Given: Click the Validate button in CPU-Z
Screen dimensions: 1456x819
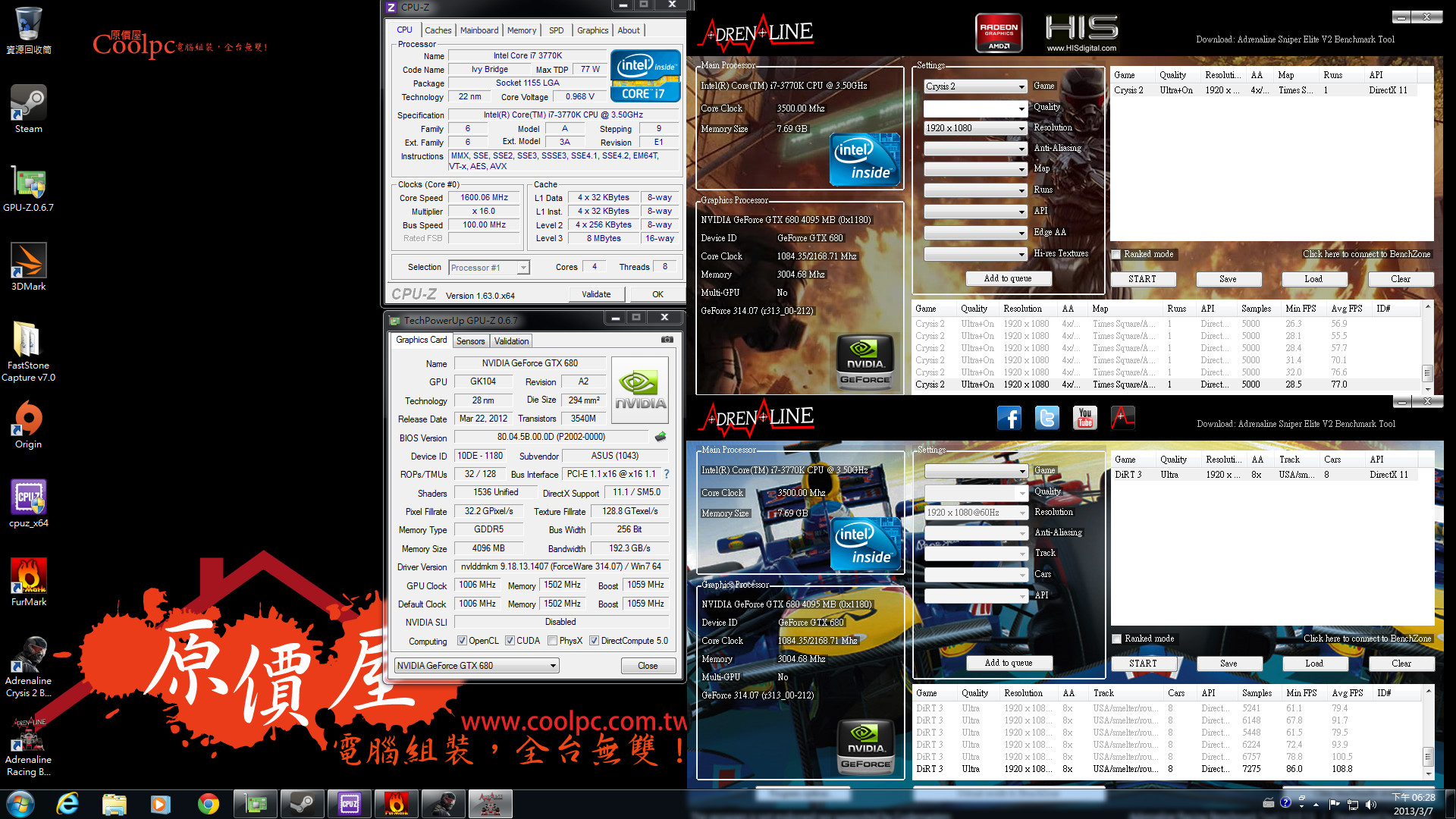Looking at the screenshot, I should coord(596,294).
